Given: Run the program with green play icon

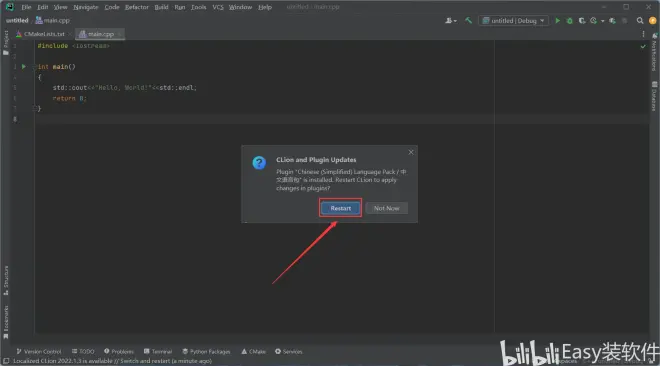Looking at the screenshot, I should 557,21.
